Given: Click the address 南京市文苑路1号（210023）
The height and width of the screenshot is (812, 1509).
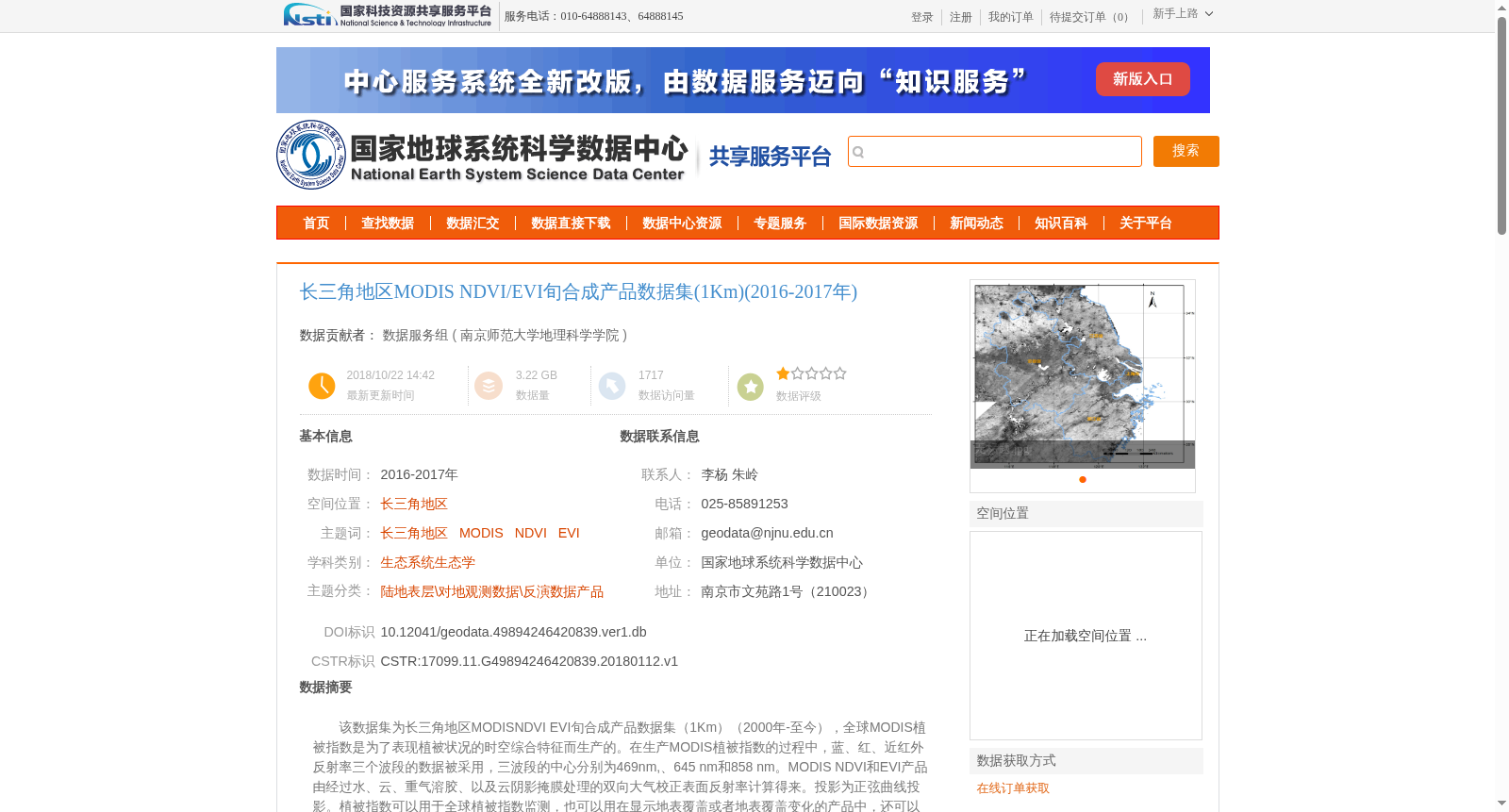Looking at the screenshot, I should 788,591.
